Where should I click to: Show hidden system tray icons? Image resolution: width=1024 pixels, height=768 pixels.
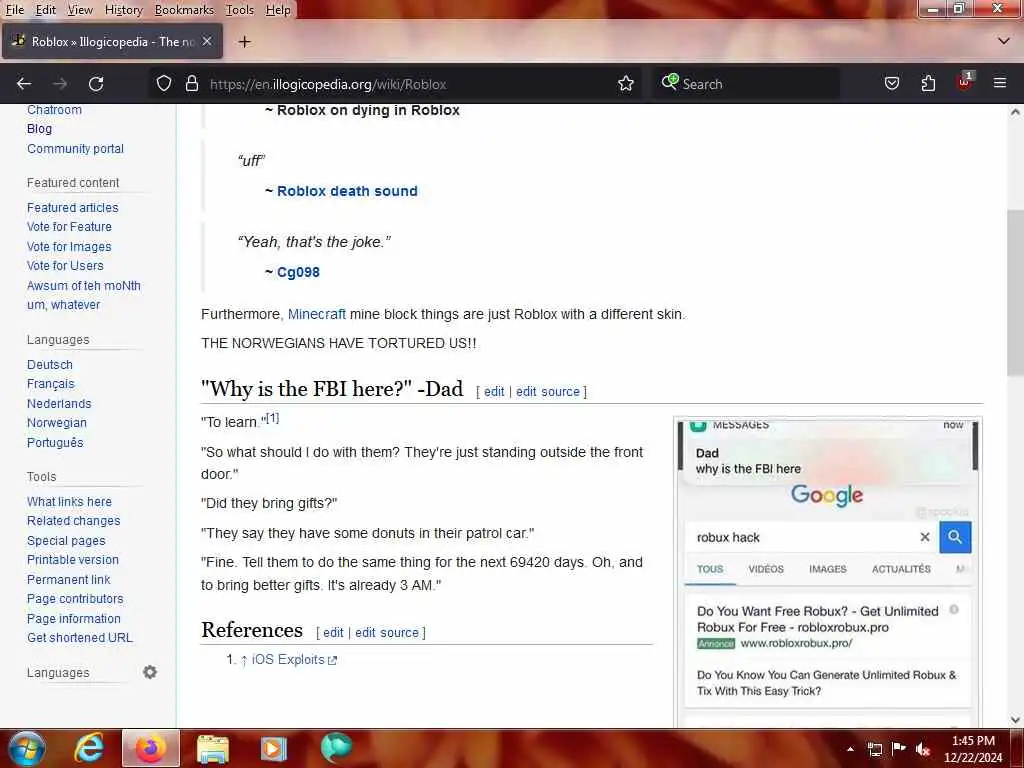[x=850, y=749]
